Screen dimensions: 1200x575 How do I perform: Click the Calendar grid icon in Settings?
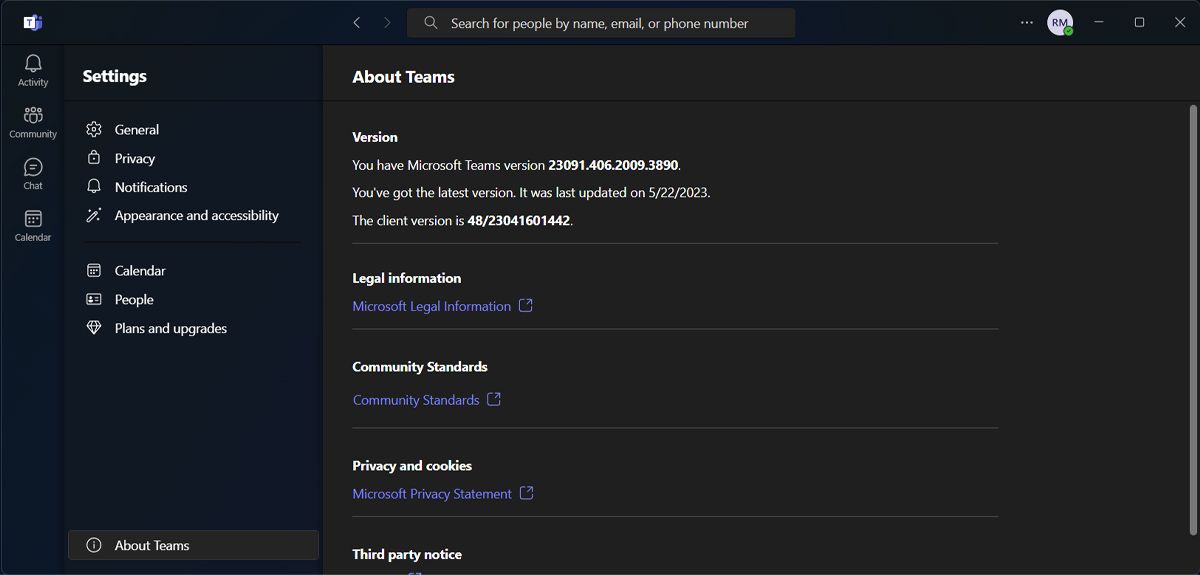(x=94, y=270)
